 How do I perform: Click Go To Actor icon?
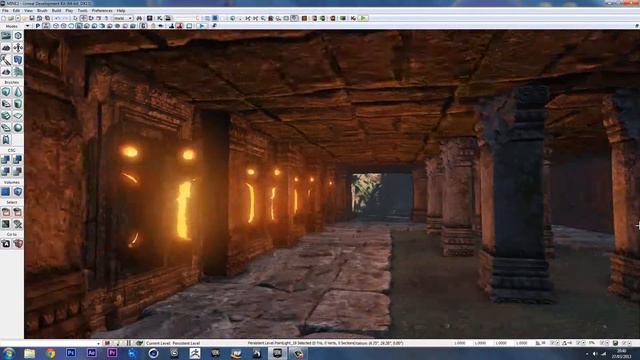(6, 244)
